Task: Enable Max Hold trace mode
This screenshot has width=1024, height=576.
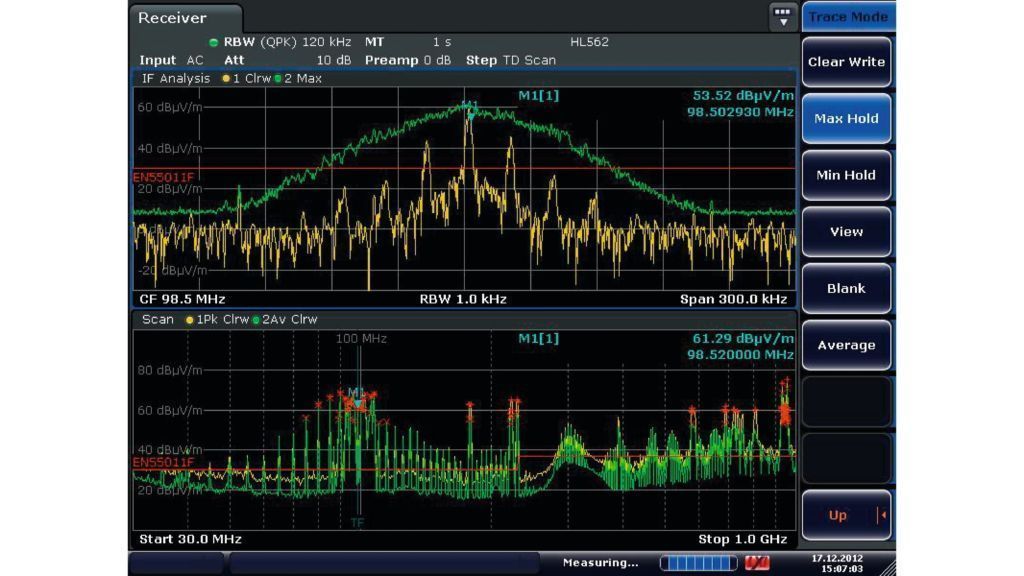Action: 846,118
